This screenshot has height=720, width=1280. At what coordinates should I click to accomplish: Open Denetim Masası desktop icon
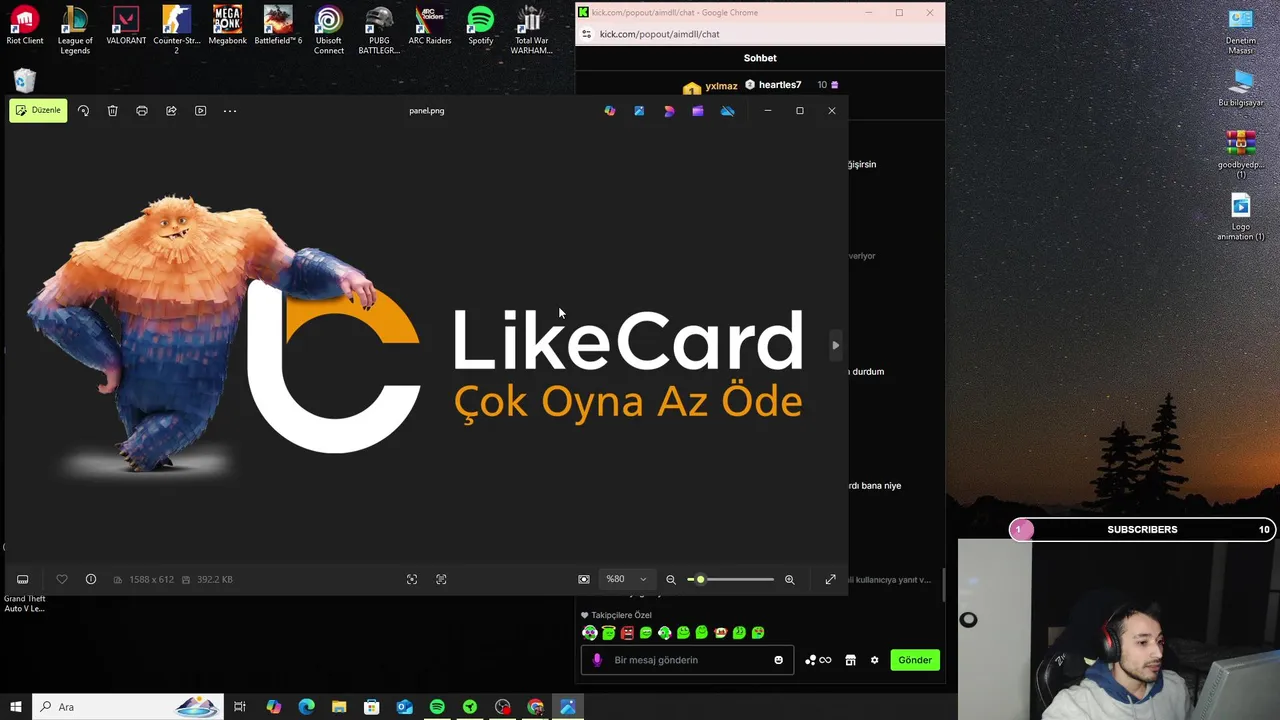pos(1241,31)
